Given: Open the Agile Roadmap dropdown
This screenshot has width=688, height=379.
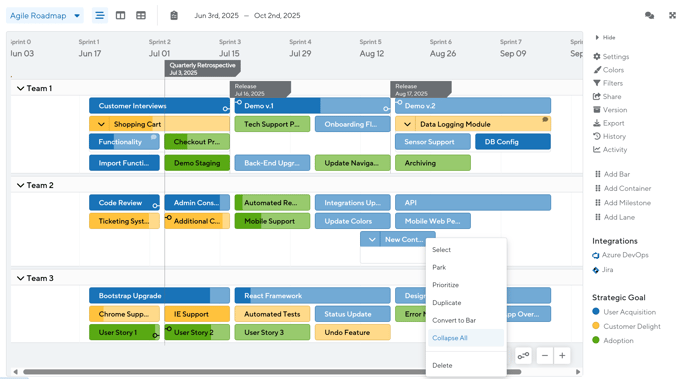Looking at the screenshot, I should pos(45,16).
